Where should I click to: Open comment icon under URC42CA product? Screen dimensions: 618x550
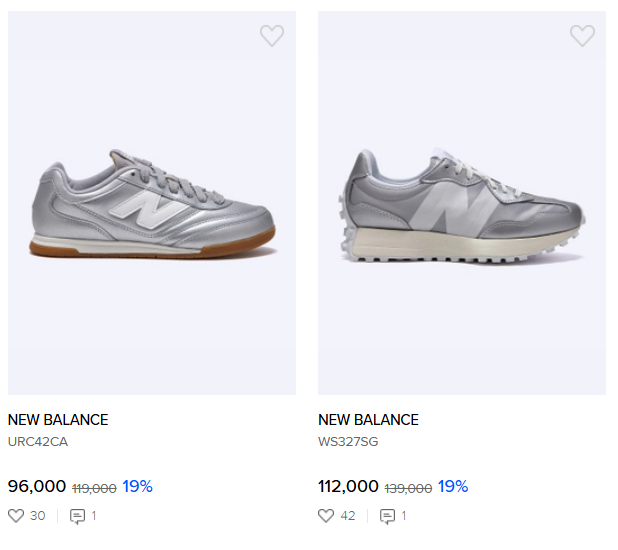click(77, 516)
